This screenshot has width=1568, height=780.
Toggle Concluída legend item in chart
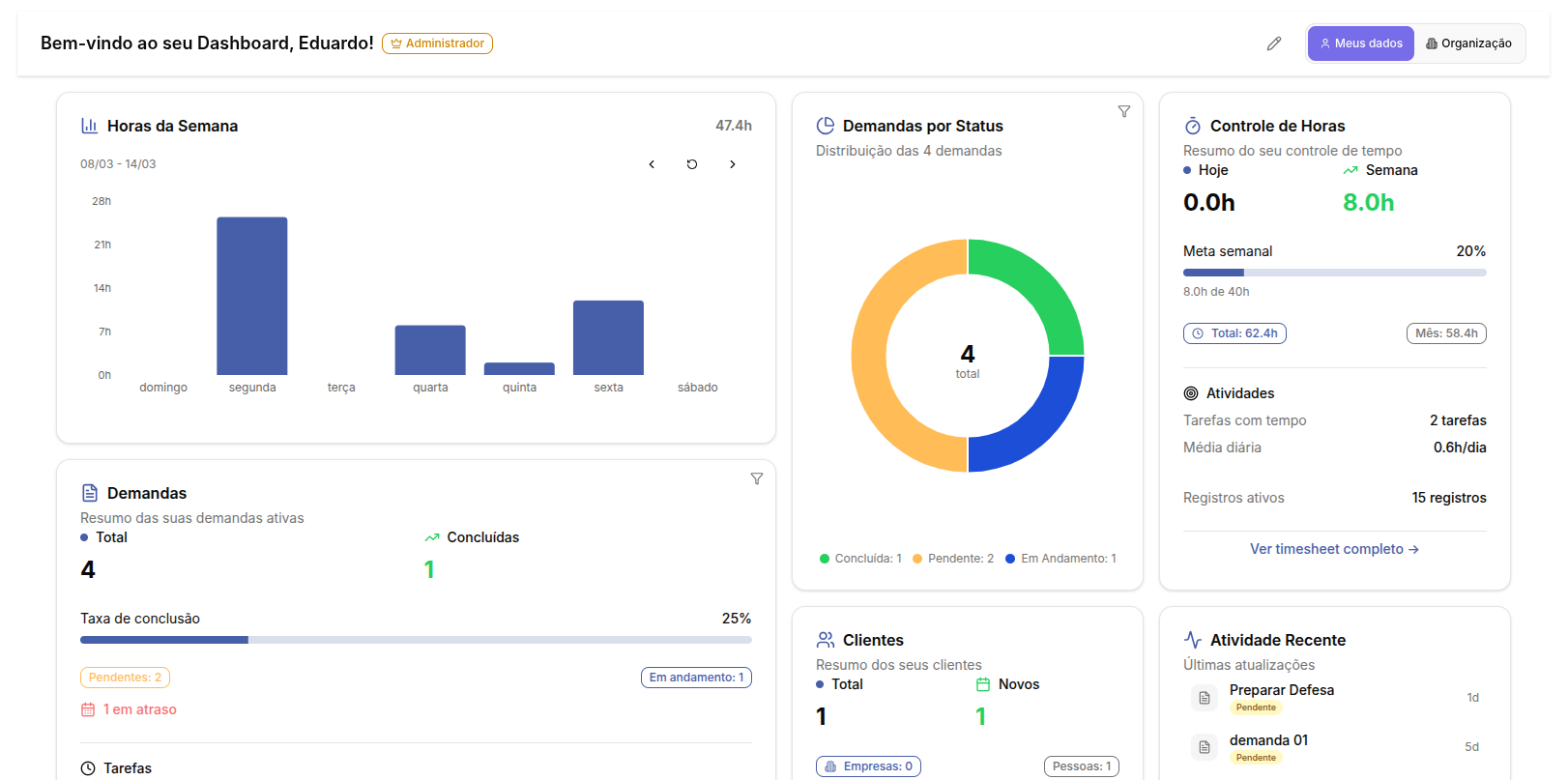click(x=860, y=559)
